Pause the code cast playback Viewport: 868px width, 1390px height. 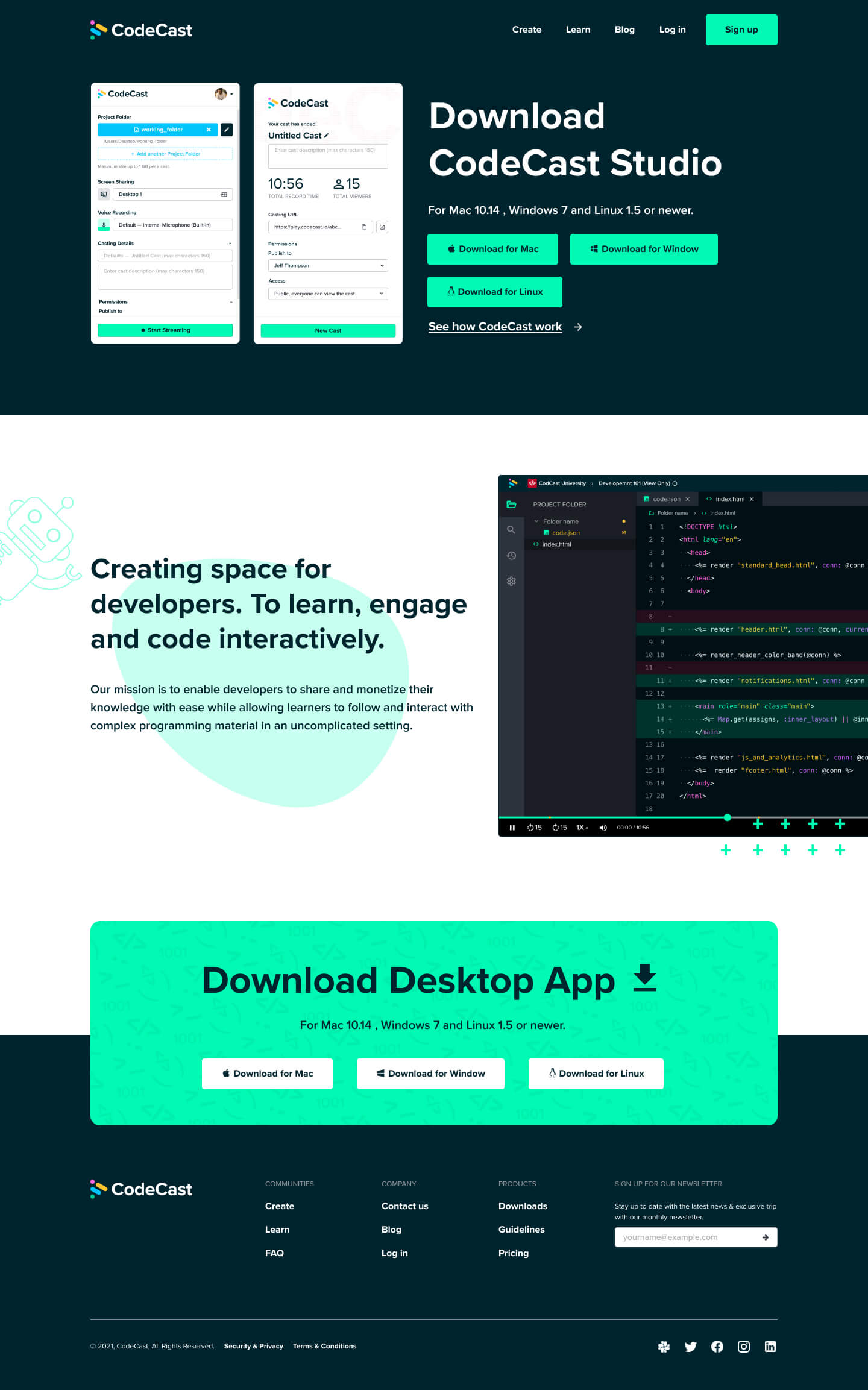click(512, 828)
